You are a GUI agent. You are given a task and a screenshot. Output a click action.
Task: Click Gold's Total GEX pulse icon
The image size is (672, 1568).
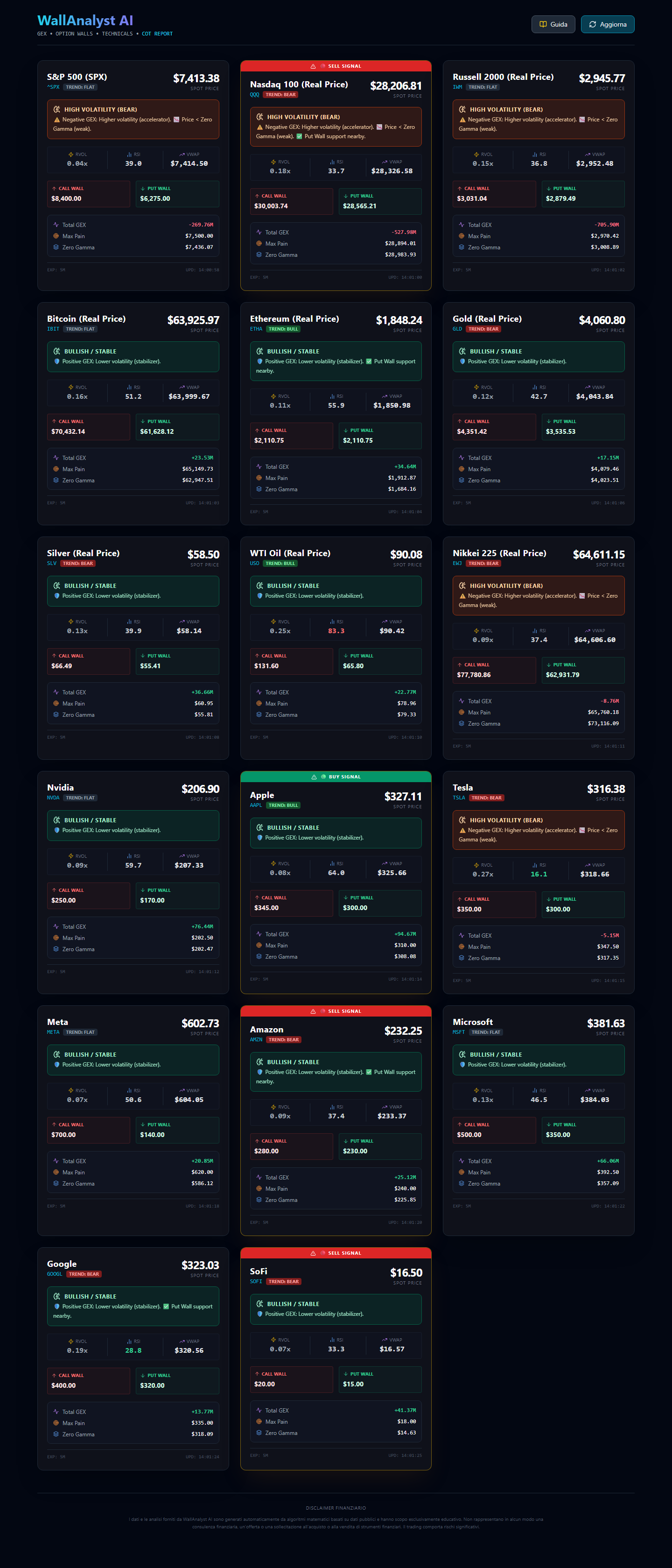click(x=462, y=458)
